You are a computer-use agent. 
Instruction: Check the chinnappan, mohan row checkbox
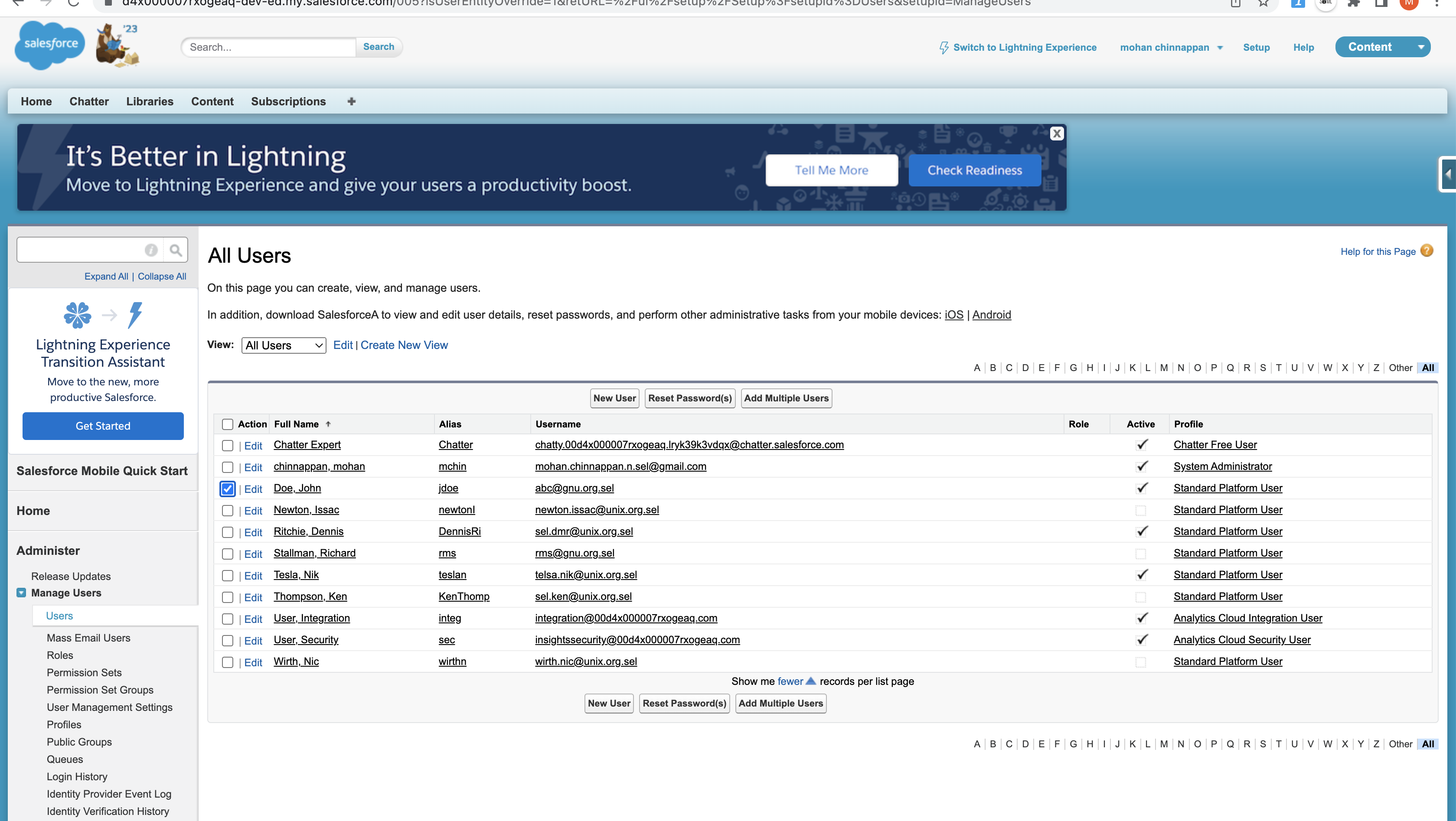pyautogui.click(x=227, y=467)
